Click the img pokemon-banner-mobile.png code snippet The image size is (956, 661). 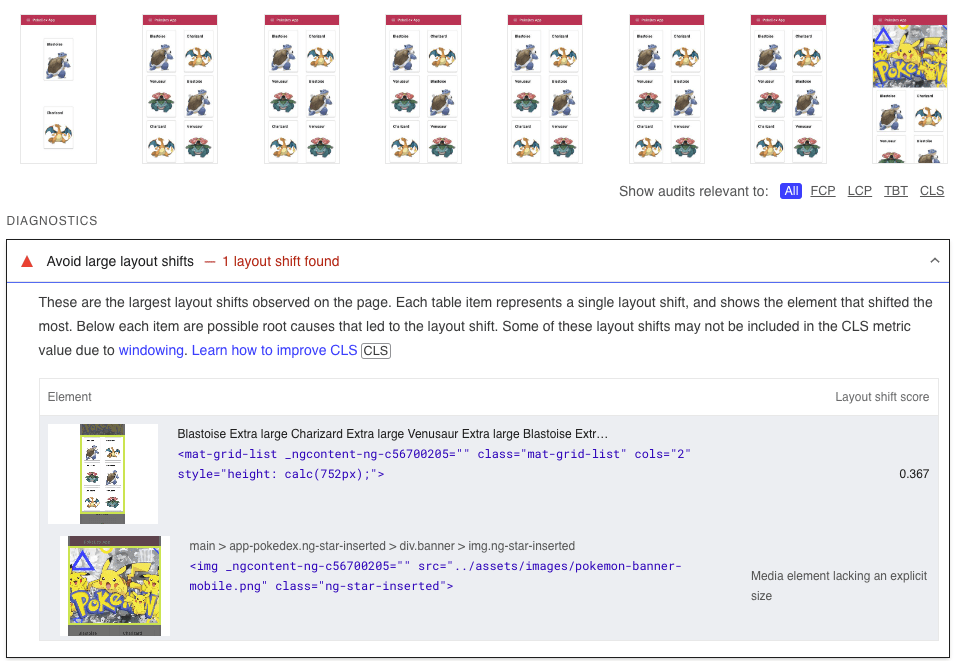(x=435, y=576)
